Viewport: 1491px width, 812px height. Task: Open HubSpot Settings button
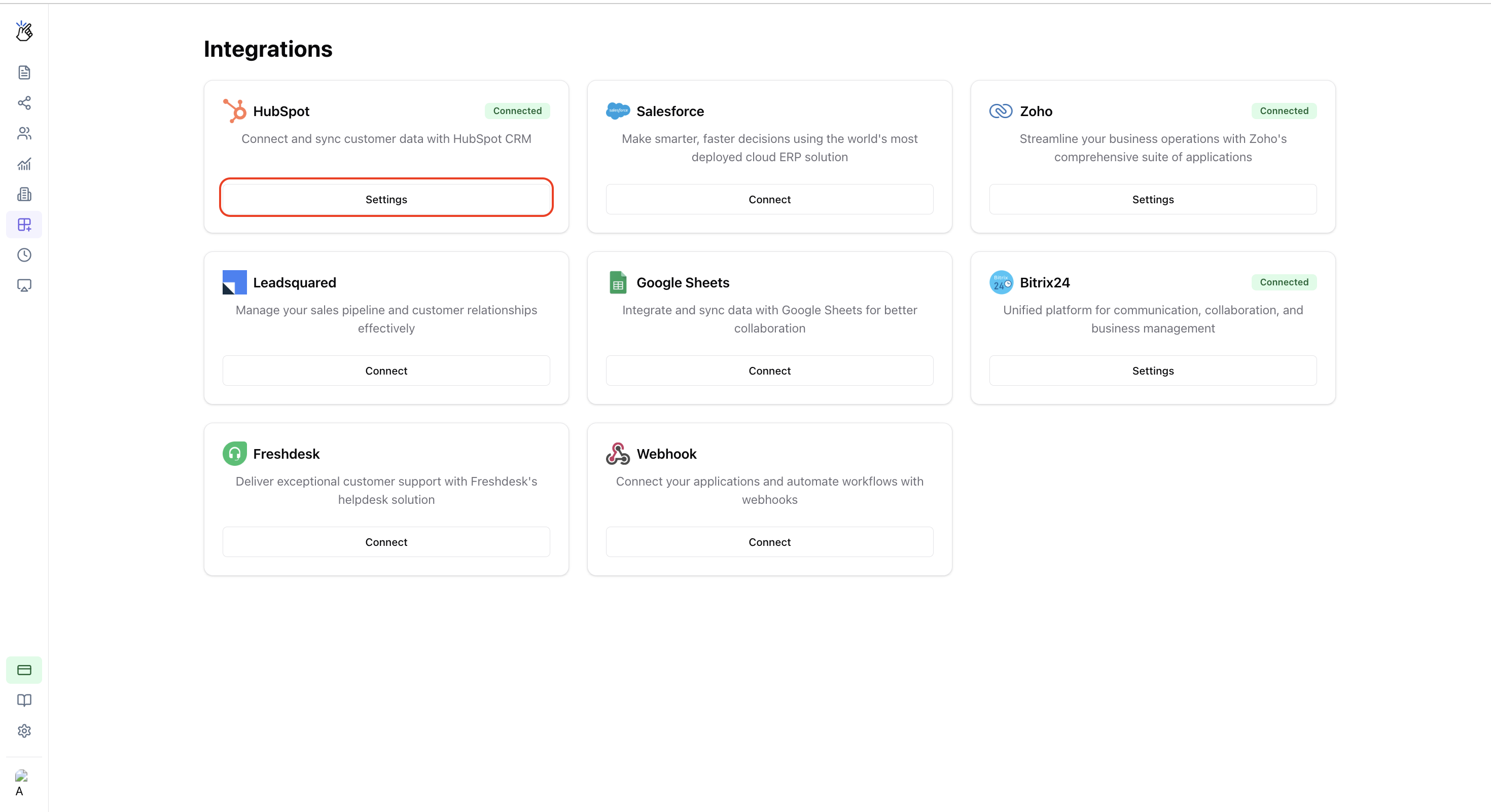click(x=386, y=200)
